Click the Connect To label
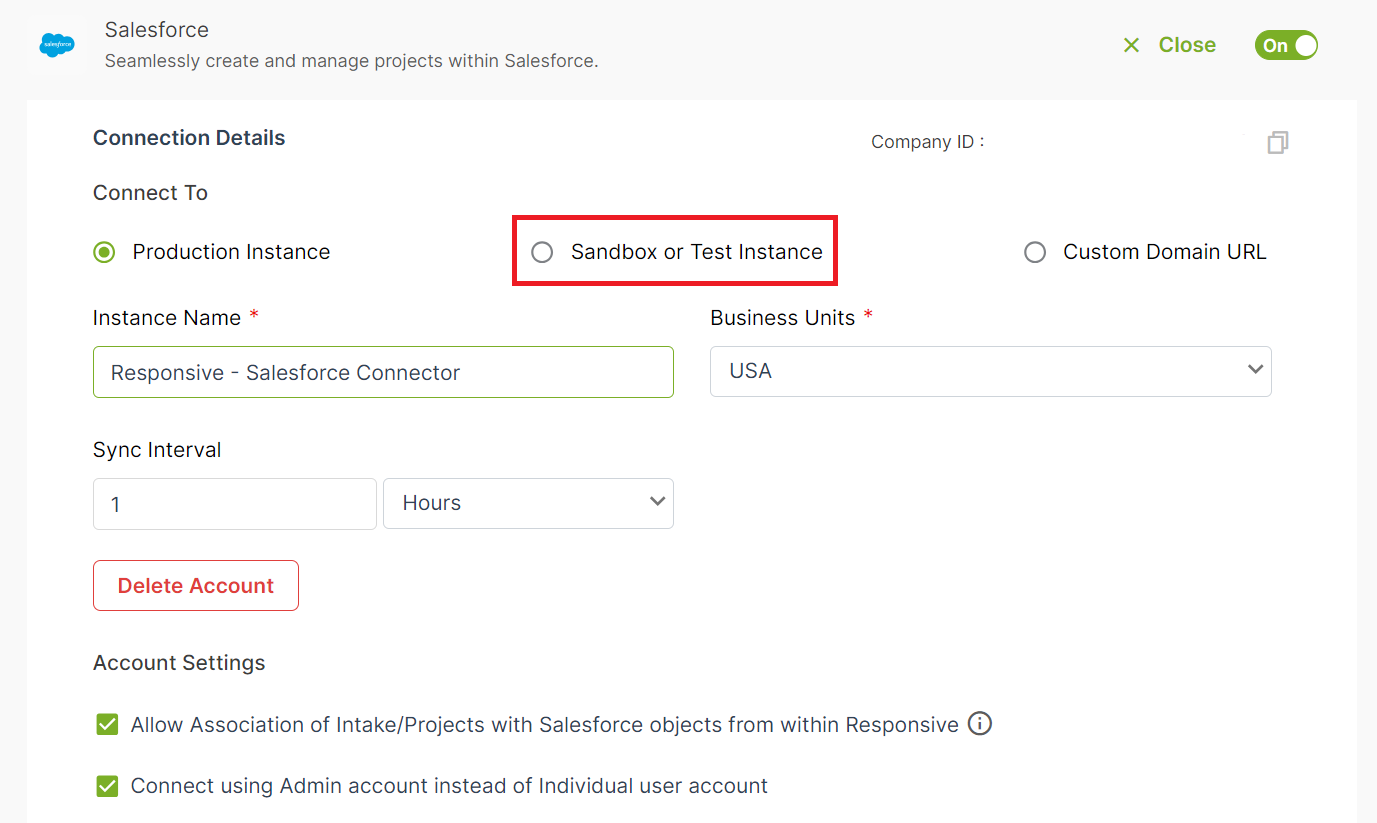Image resolution: width=1377 pixels, height=823 pixels. tap(150, 193)
